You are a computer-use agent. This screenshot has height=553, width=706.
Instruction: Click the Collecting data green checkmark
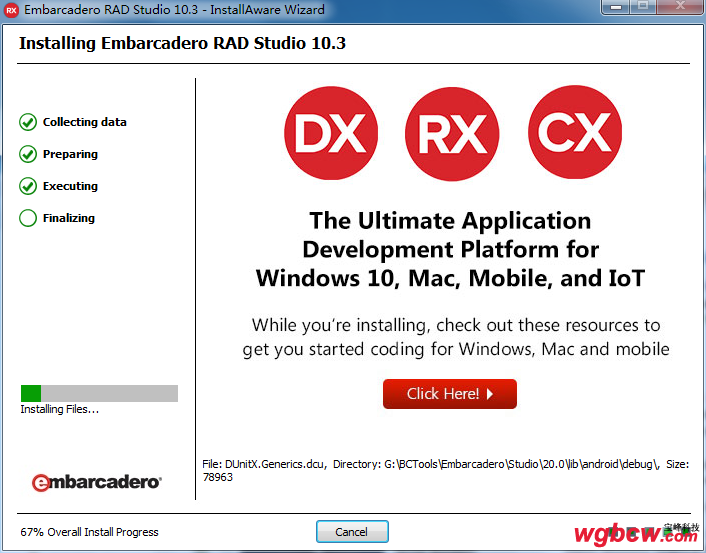[x=28, y=122]
